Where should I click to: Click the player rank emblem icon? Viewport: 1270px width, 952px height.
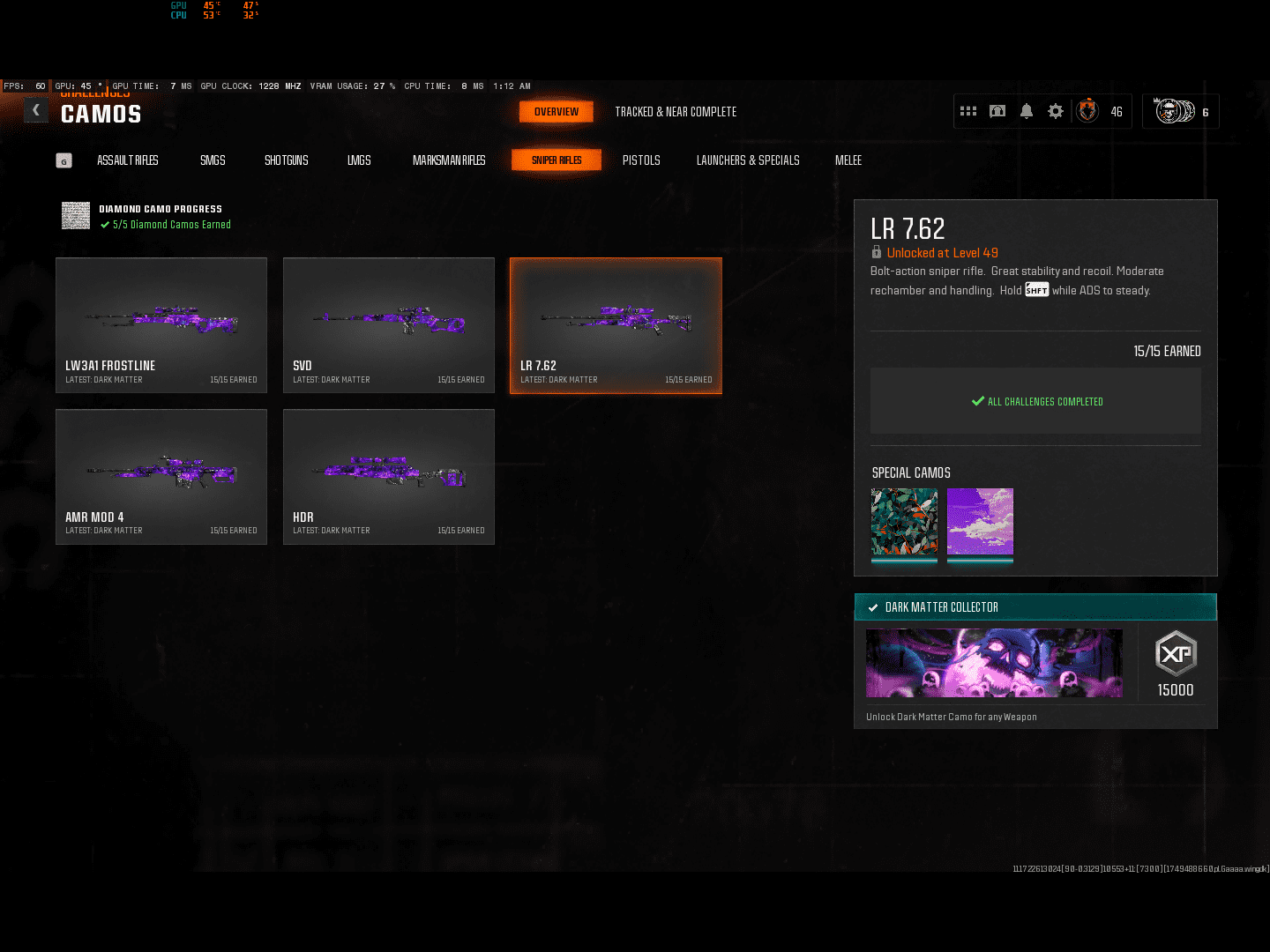click(1087, 112)
